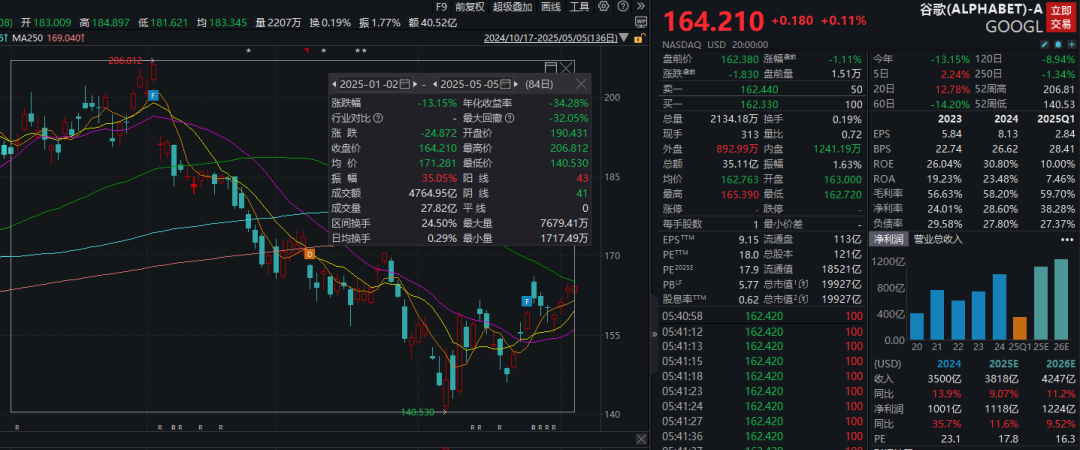
Task: Toggle 超级叠加 overlay option
Action: click(x=513, y=7)
